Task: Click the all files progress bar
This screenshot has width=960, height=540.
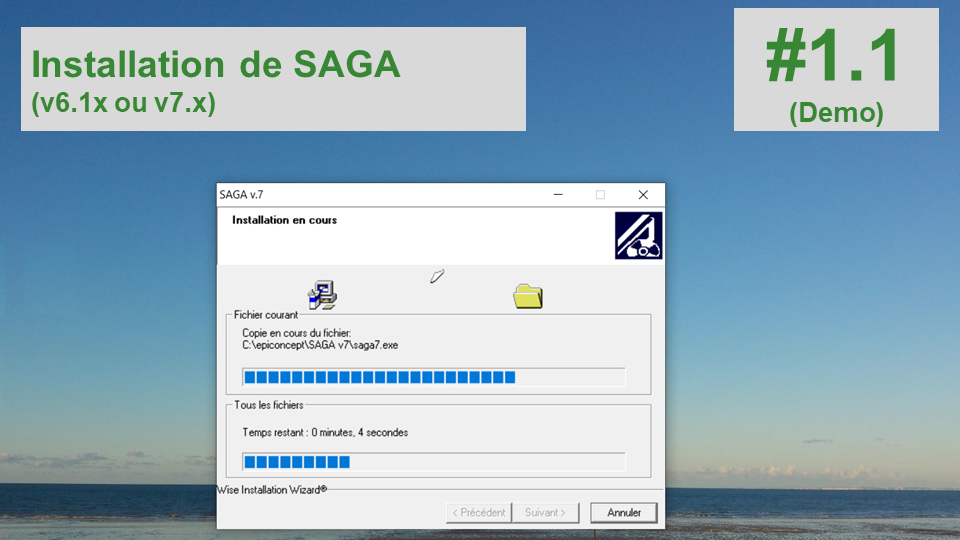Action: pos(433,462)
